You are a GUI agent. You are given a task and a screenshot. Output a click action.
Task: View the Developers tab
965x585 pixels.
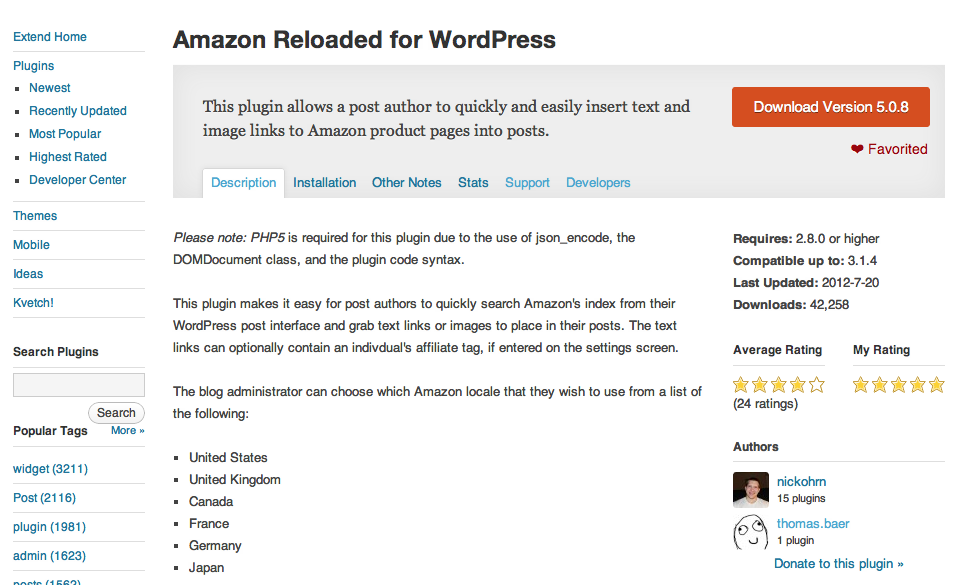598,183
